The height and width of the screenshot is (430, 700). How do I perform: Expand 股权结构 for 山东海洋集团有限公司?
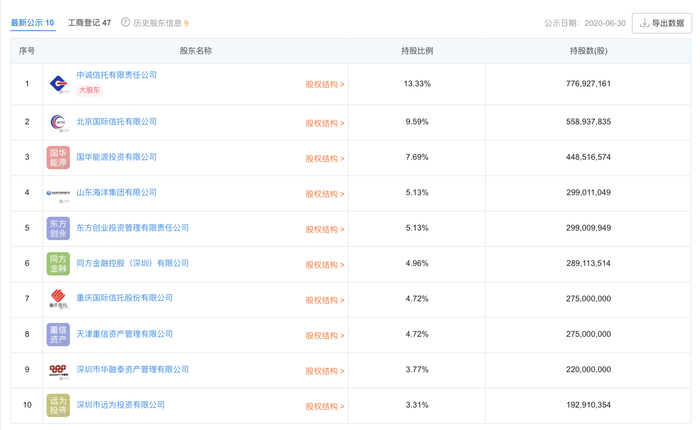pos(325,194)
